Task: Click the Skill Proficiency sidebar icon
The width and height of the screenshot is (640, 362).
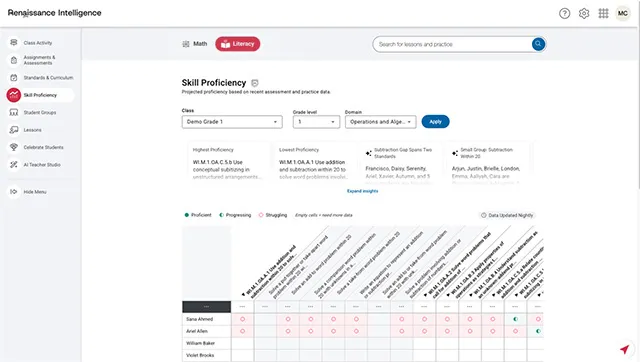Action: coord(13,95)
